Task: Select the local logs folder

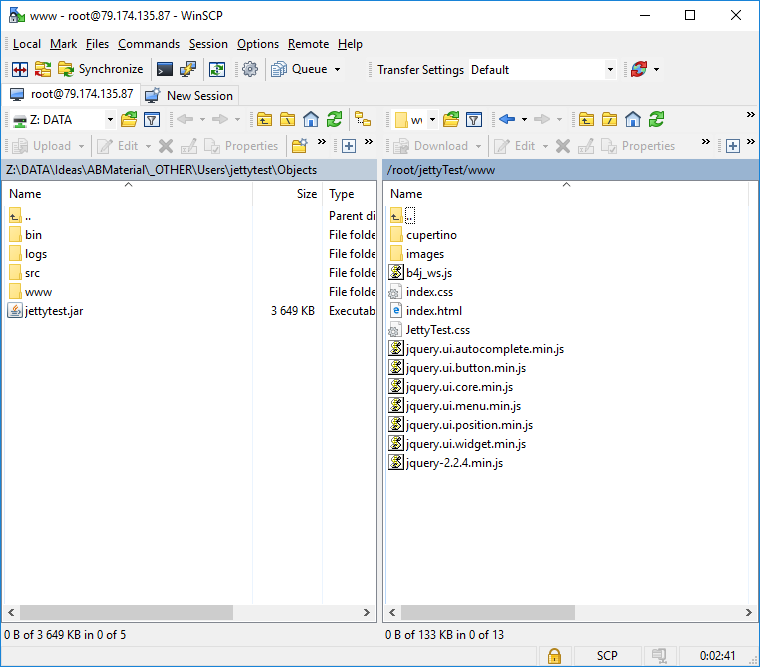Action: coord(28,254)
